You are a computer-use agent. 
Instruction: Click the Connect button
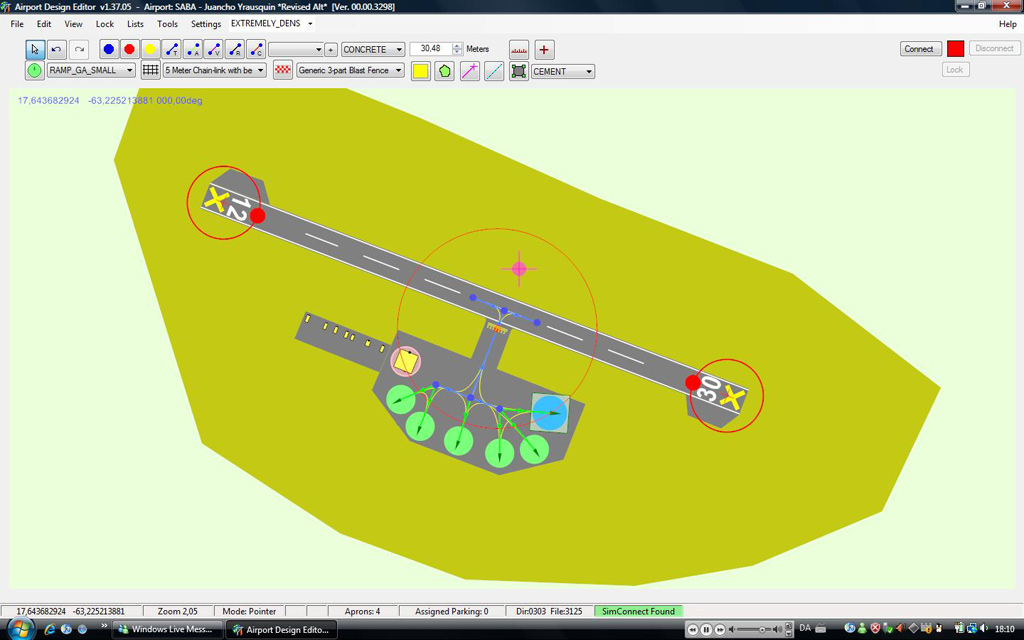point(918,49)
